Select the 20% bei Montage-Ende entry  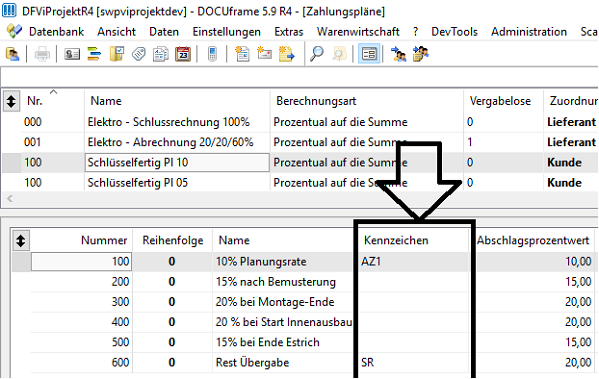(x=275, y=302)
